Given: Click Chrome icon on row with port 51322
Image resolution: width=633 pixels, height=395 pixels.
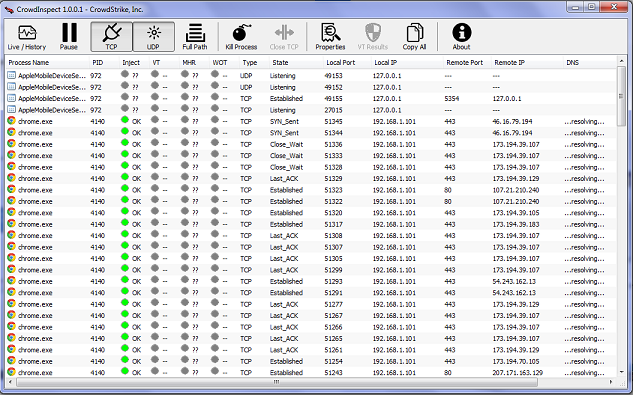Looking at the screenshot, I should pyautogui.click(x=11, y=200).
